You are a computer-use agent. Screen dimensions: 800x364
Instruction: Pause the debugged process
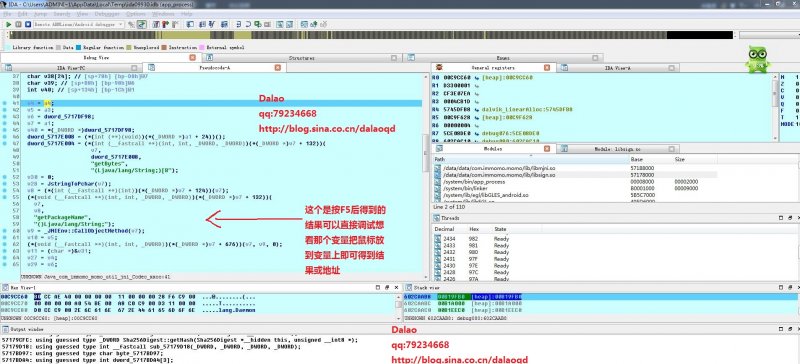click(x=18, y=24)
